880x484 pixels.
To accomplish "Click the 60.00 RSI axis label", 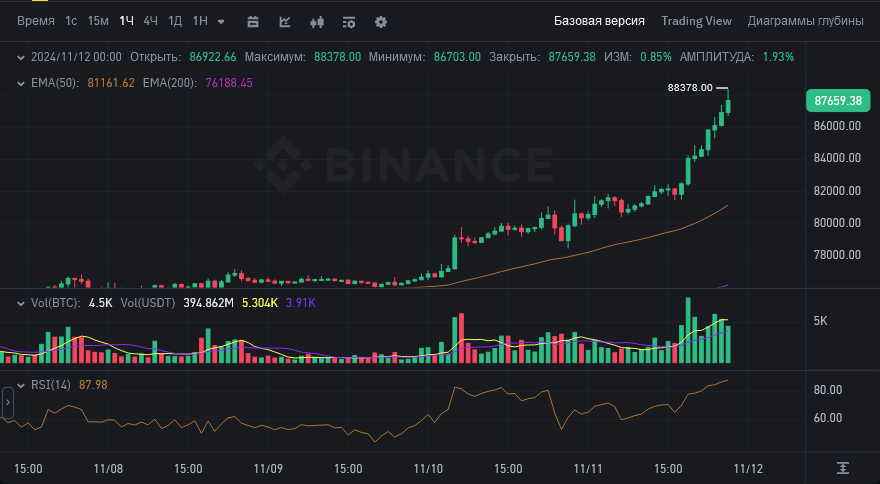I will [x=828, y=418].
